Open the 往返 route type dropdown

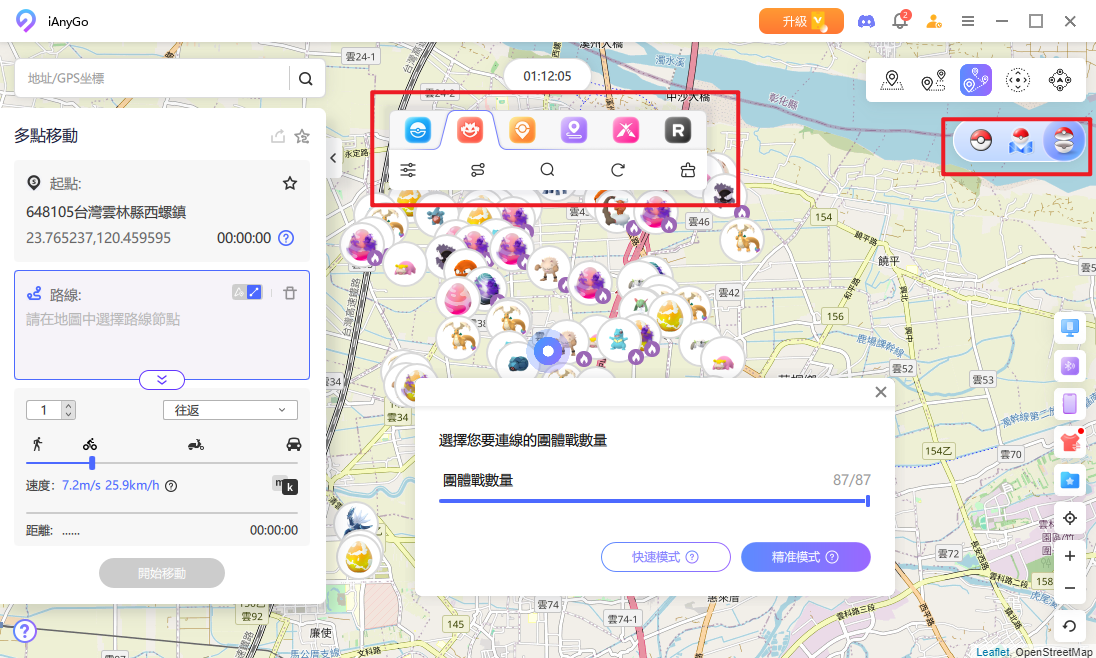[230, 410]
